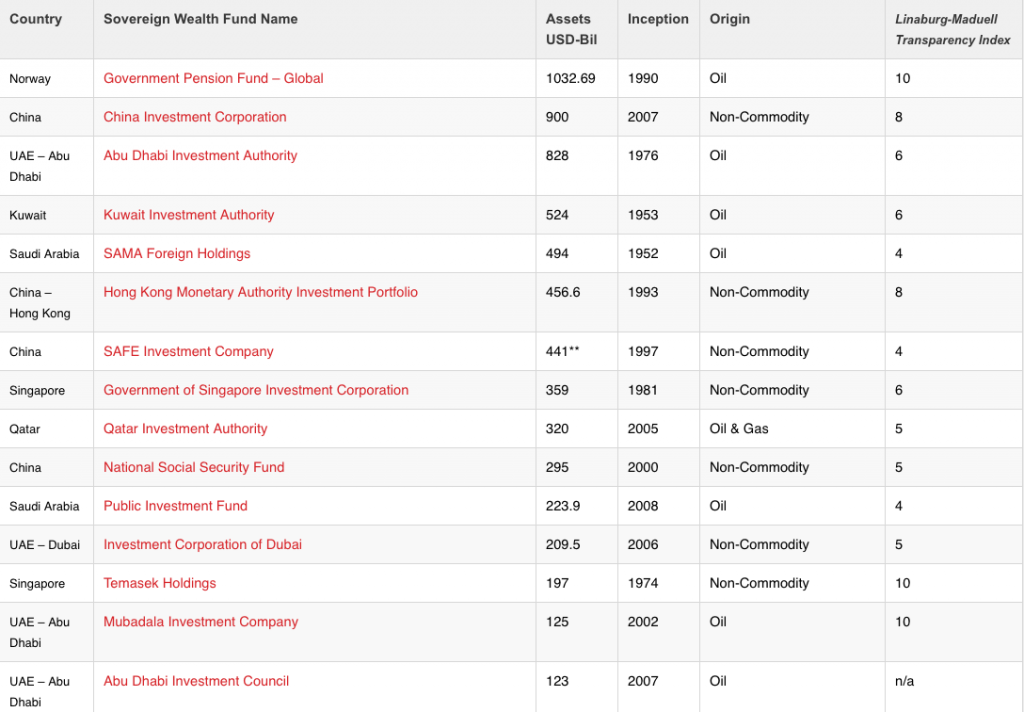Click China Investment Corporation link
The image size is (1024, 712).
point(195,117)
